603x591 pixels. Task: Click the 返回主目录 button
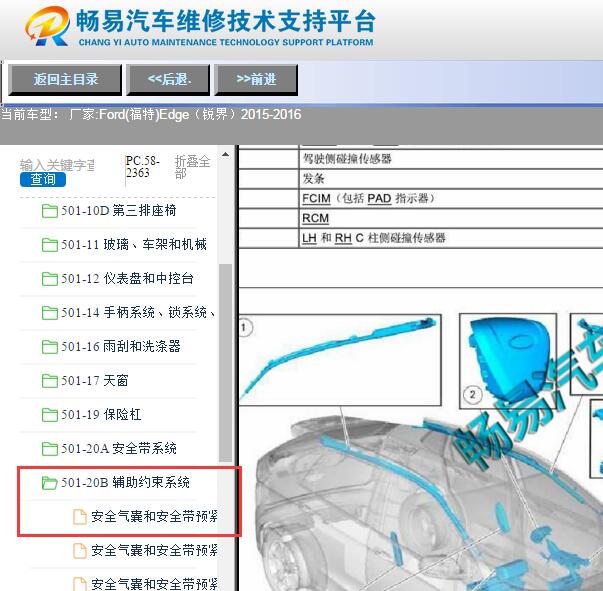pyautogui.click(x=65, y=80)
